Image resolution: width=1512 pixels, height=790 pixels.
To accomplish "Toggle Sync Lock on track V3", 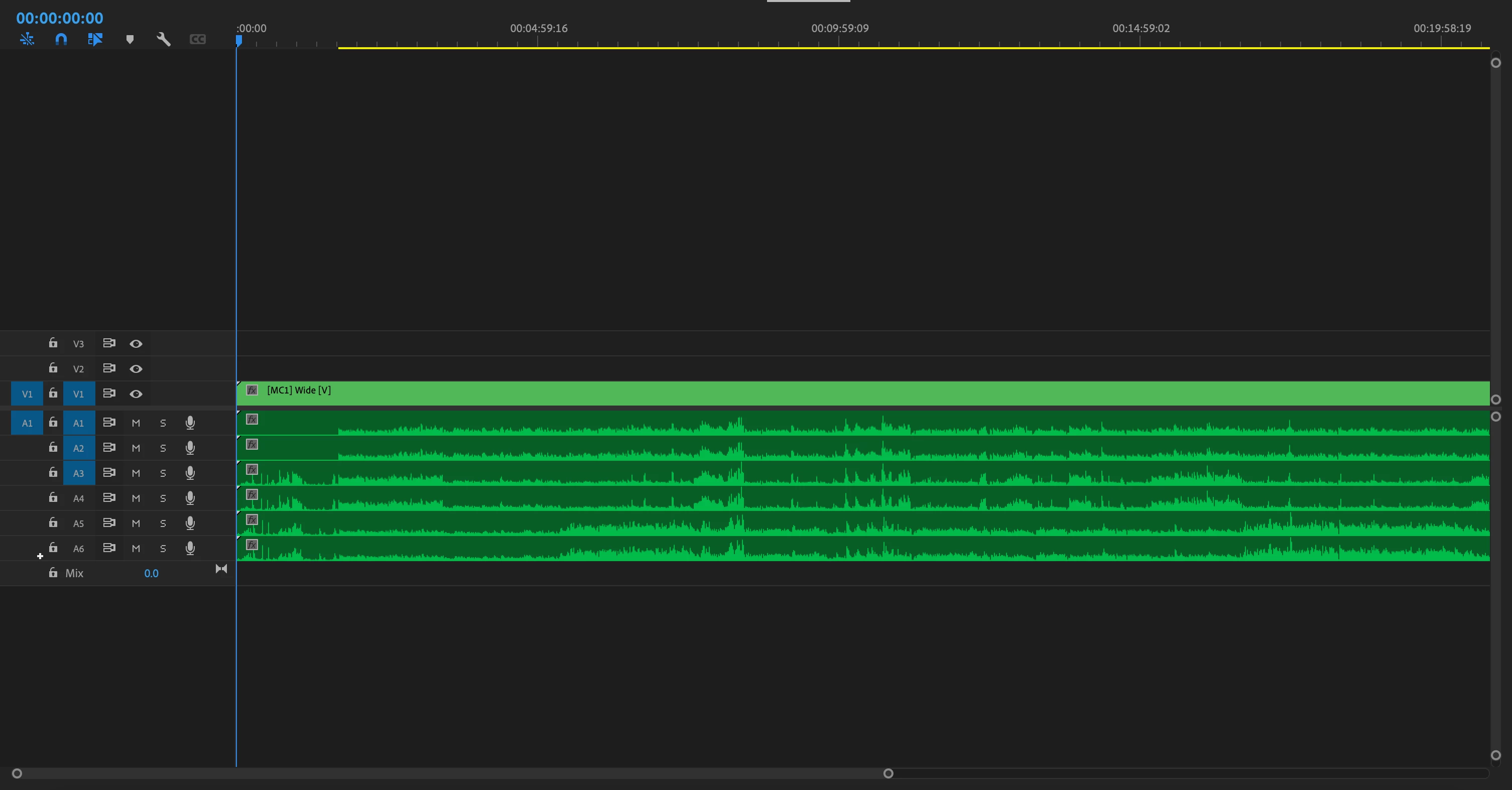I will 109,343.
